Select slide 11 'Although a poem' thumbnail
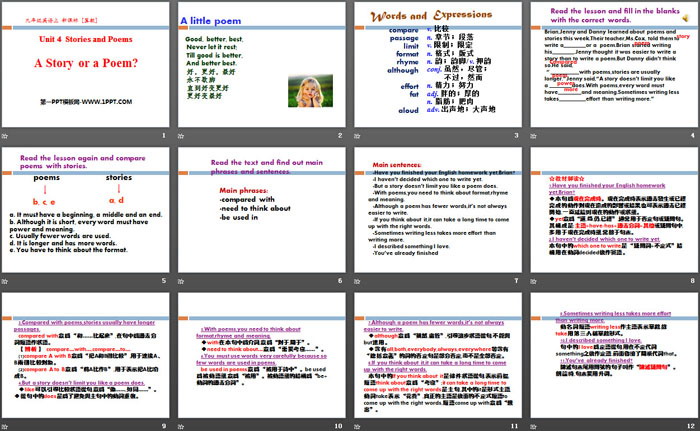This screenshot has height=431, width=700. point(438,355)
